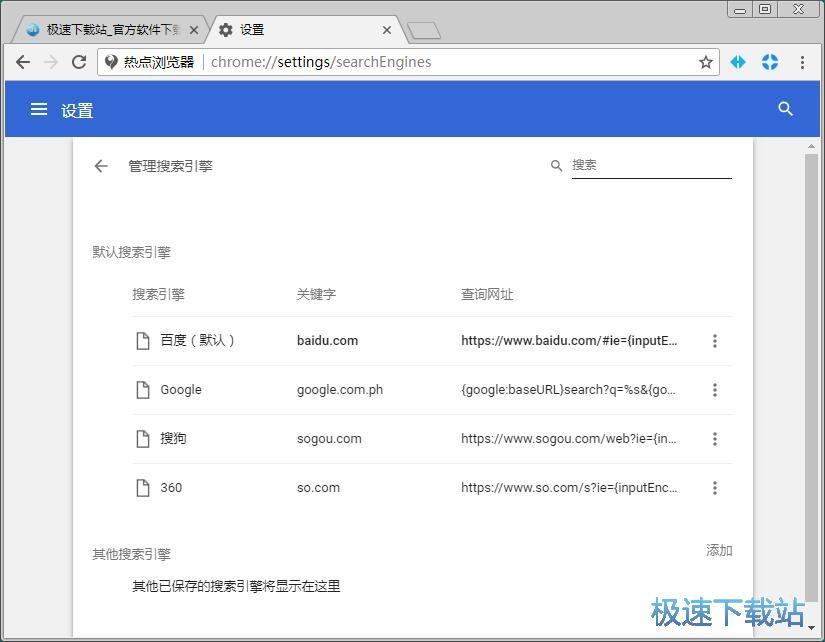
Task: Click the back navigation arrow in browser toolbar
Action: (x=22, y=61)
